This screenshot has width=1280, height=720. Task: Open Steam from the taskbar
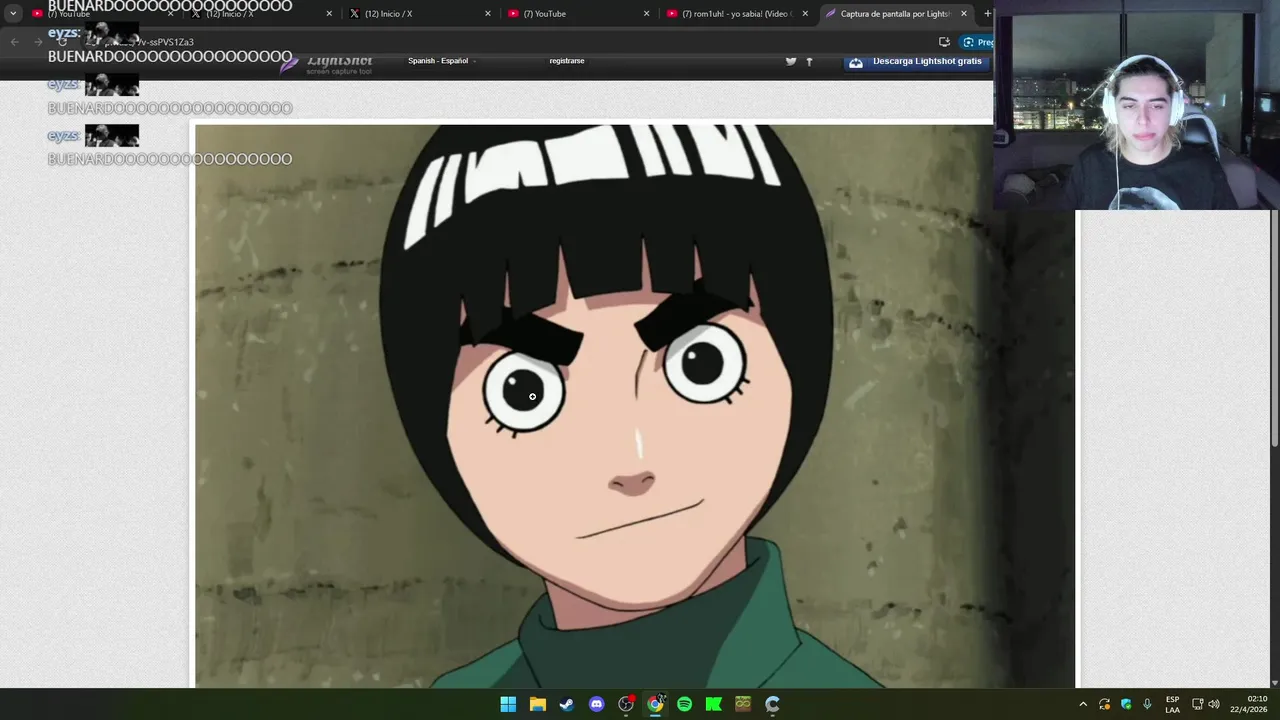[x=566, y=704]
